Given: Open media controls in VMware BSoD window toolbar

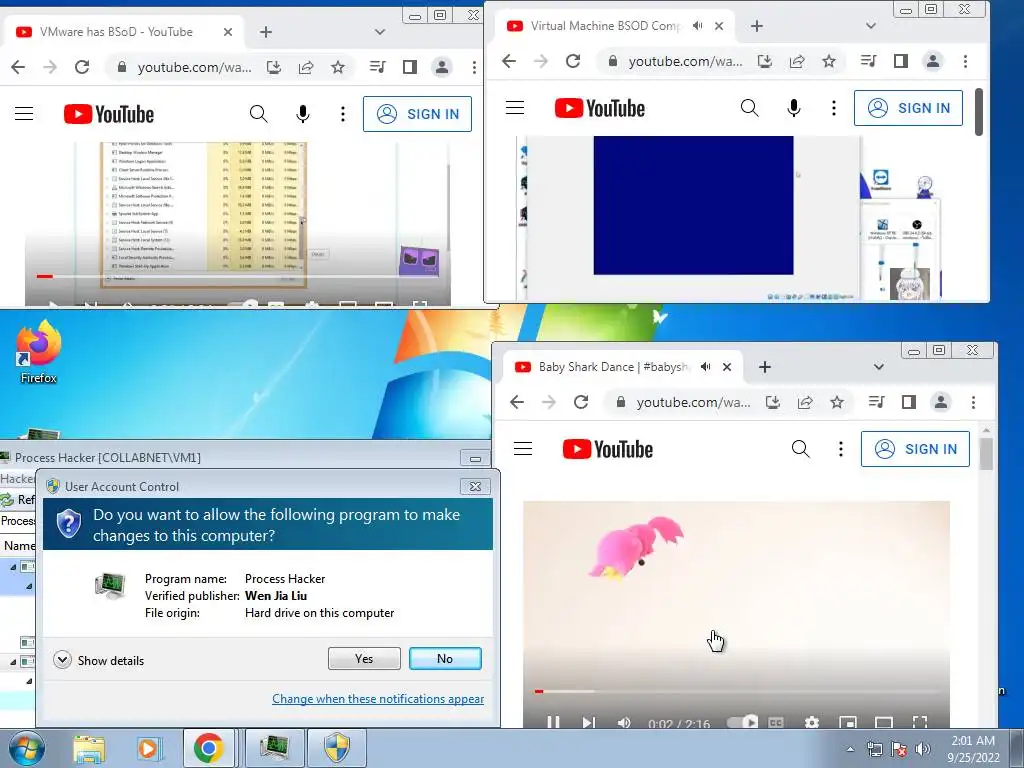Looking at the screenshot, I should [377, 67].
